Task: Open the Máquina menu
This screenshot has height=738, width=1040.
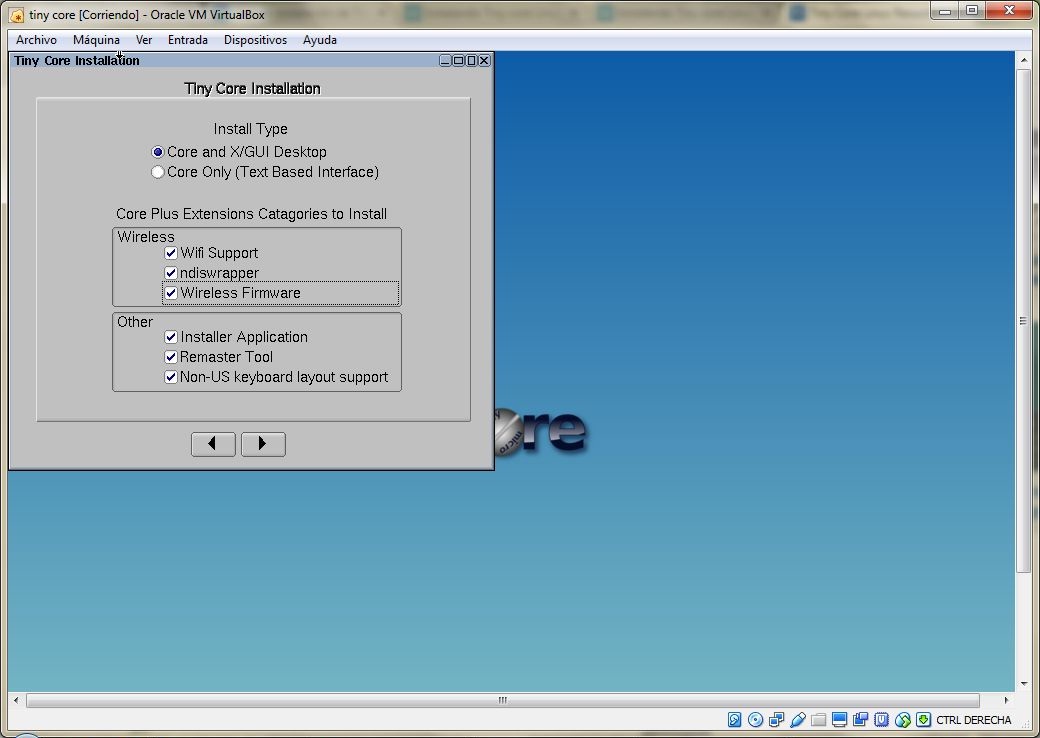Action: (96, 40)
